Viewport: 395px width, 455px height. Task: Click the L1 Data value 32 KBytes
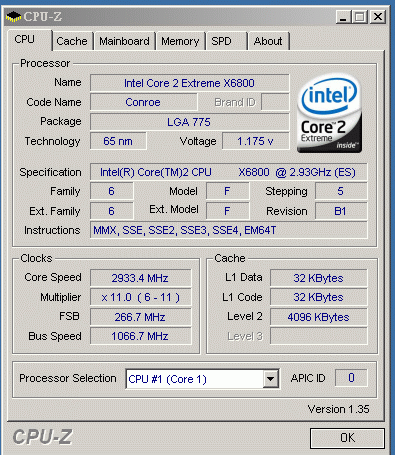(319, 278)
